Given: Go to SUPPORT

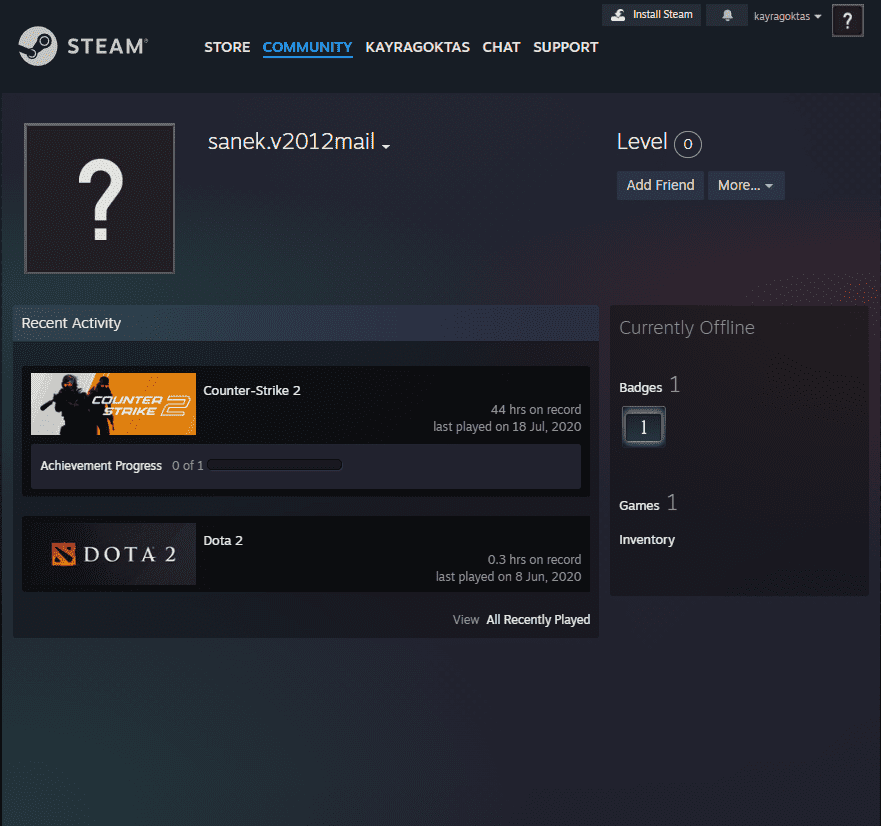Looking at the screenshot, I should tap(566, 47).
